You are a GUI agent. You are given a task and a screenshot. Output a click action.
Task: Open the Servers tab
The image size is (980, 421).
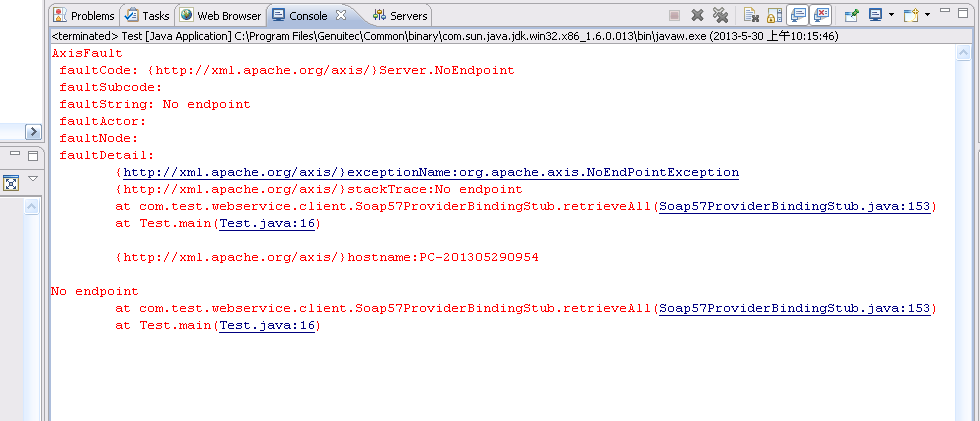[400, 16]
